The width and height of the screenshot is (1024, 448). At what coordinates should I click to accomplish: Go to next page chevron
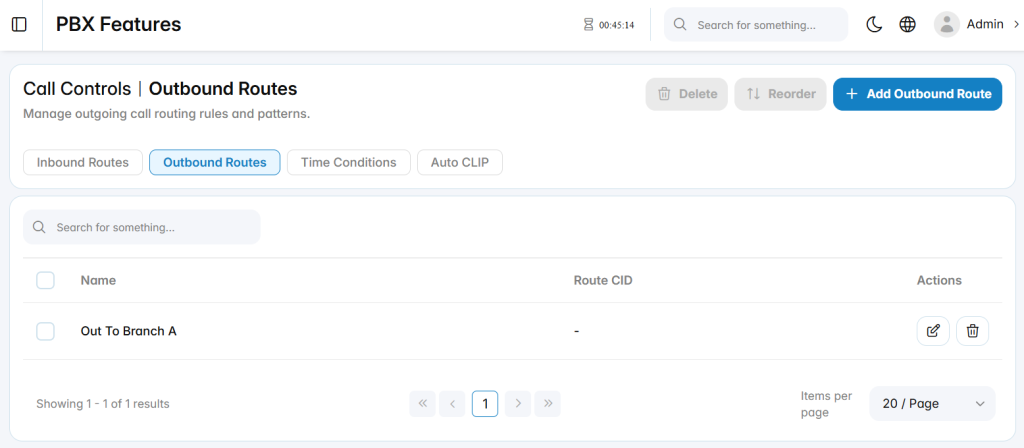pyautogui.click(x=518, y=404)
